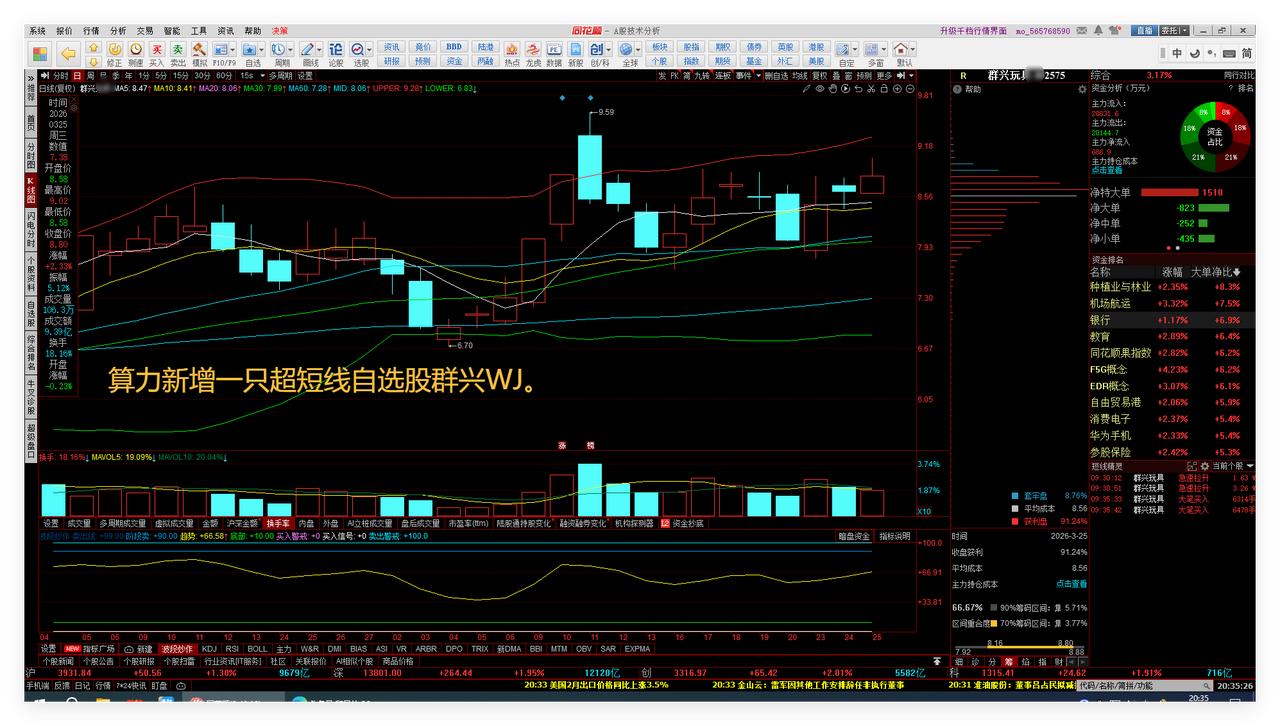This screenshot has height=726, width=1280.
Task: Switch to 15分 minute period
Action: click(x=180, y=75)
